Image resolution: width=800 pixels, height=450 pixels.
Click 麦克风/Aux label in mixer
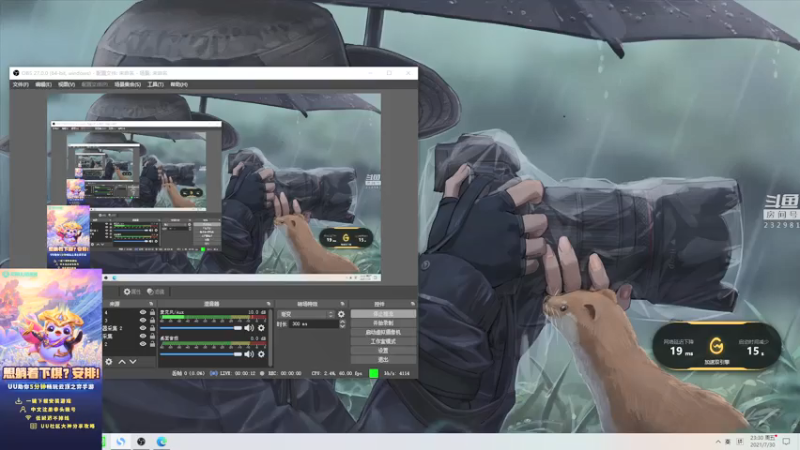click(172, 312)
